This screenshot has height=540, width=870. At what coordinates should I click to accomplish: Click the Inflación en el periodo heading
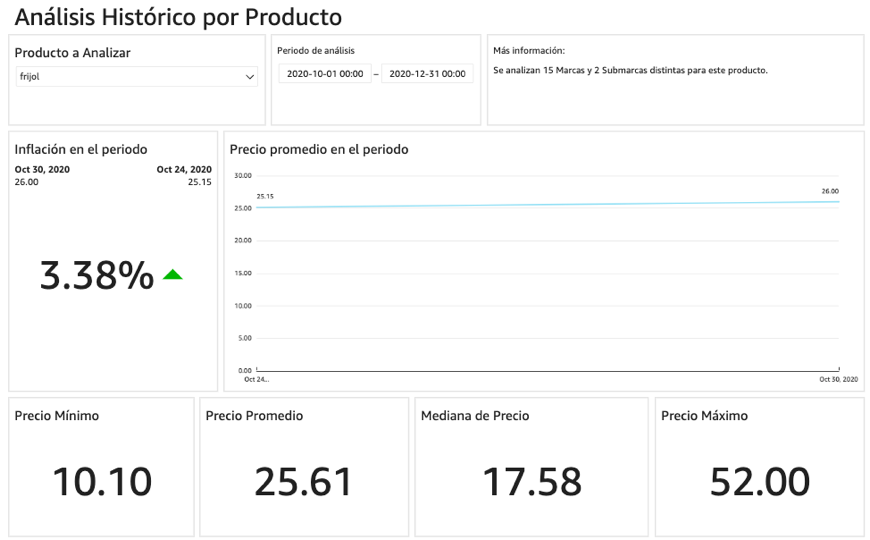coord(81,149)
